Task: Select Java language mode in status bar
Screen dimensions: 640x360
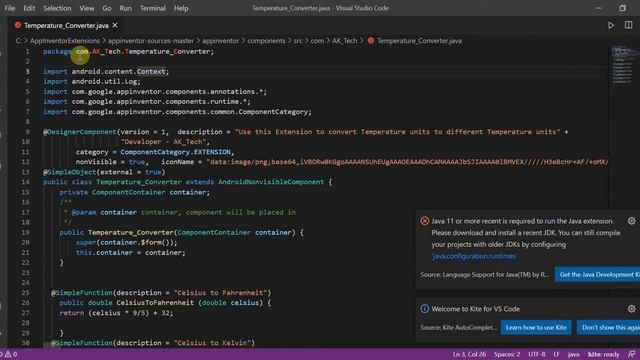Action: coord(573,354)
